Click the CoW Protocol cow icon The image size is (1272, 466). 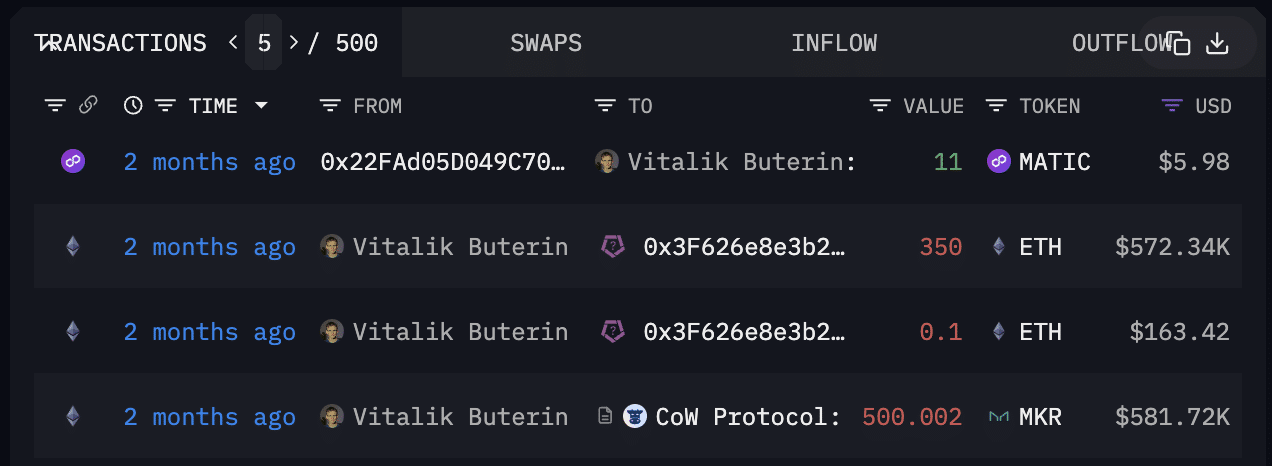(635, 416)
